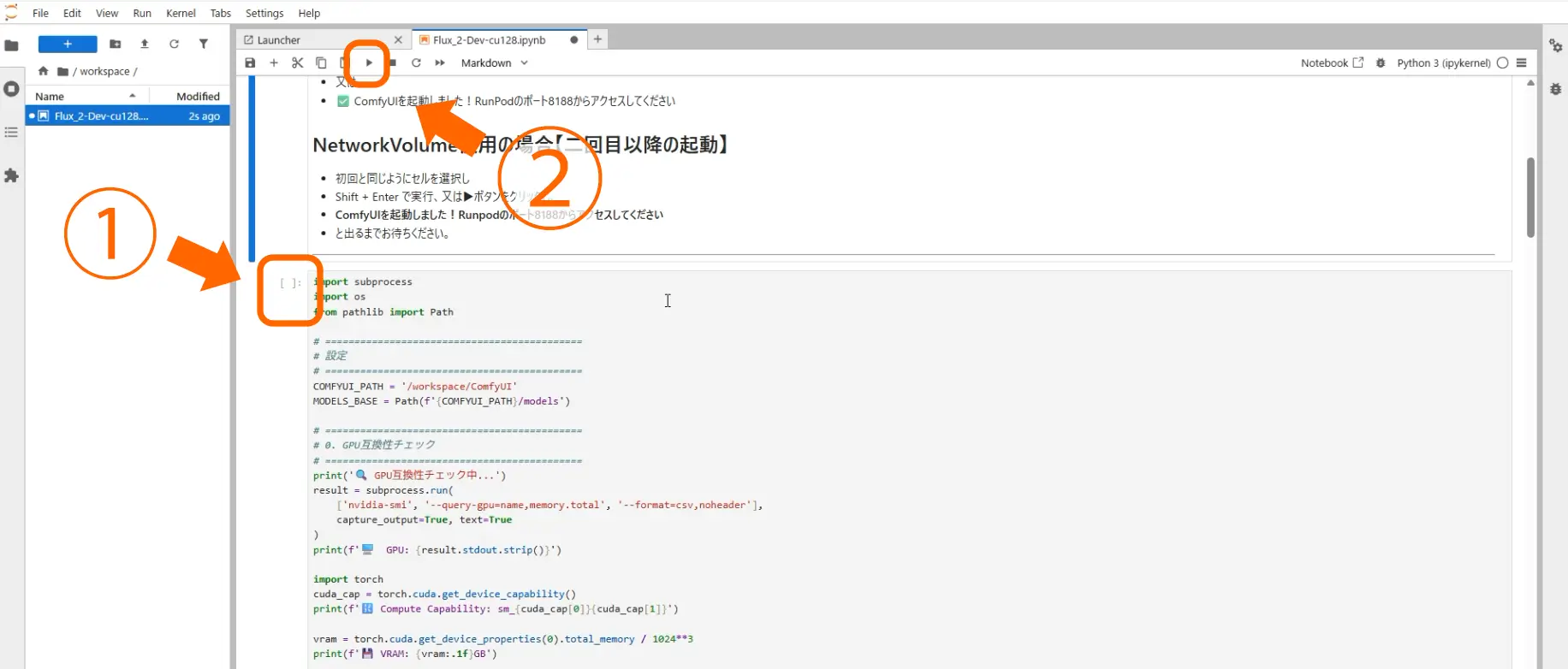Click the notebook vertical scrollbar thumb
This screenshot has height=669, width=1568.
[x=1530, y=197]
